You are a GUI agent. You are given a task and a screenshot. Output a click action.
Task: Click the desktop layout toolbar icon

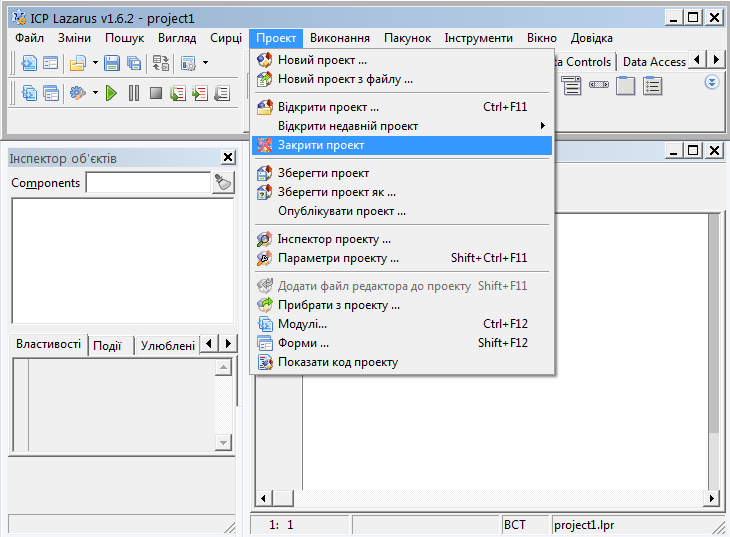[189, 62]
